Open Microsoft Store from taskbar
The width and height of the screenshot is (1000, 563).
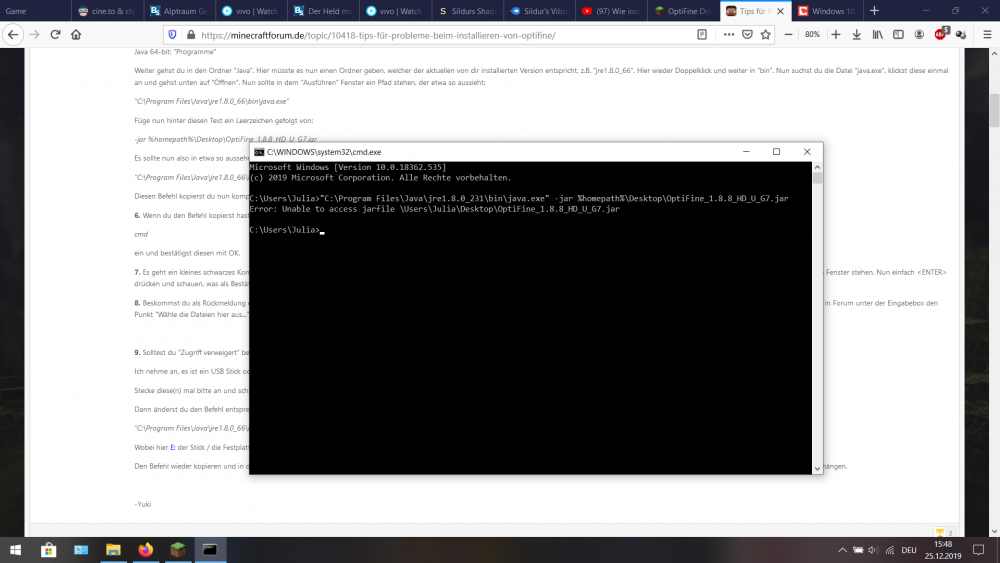click(x=48, y=550)
